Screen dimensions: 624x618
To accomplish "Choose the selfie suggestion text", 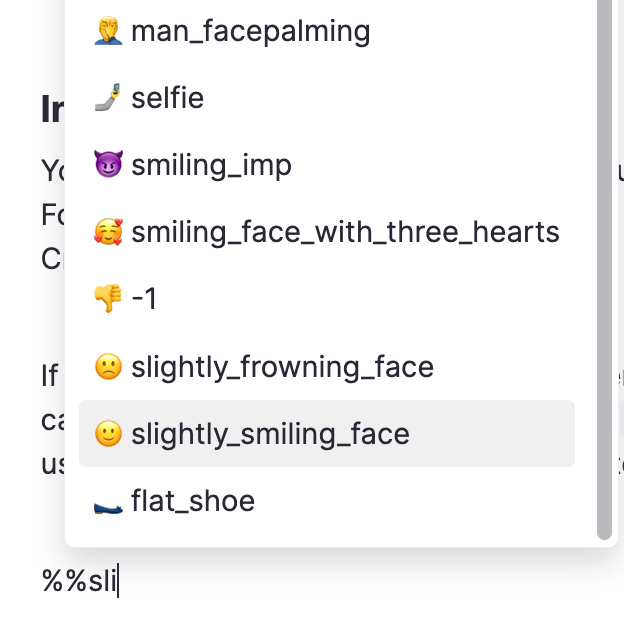I will 167,98.
